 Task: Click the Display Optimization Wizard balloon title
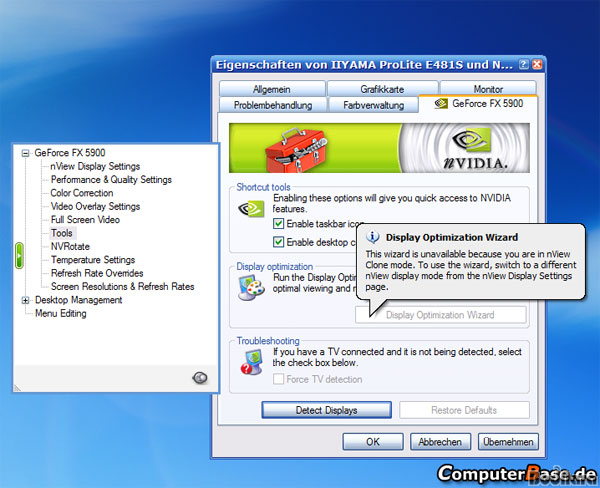point(452,237)
